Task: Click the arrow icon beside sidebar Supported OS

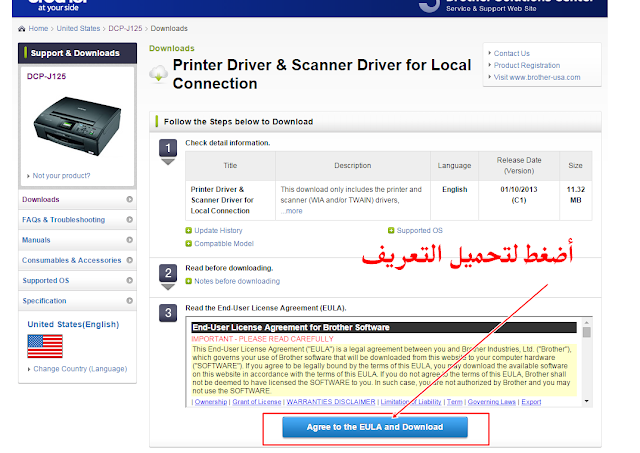Action: [x=129, y=280]
